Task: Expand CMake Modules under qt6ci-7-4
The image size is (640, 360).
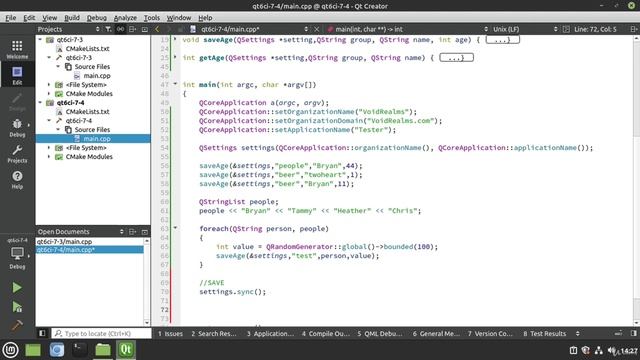Action: coord(49,156)
